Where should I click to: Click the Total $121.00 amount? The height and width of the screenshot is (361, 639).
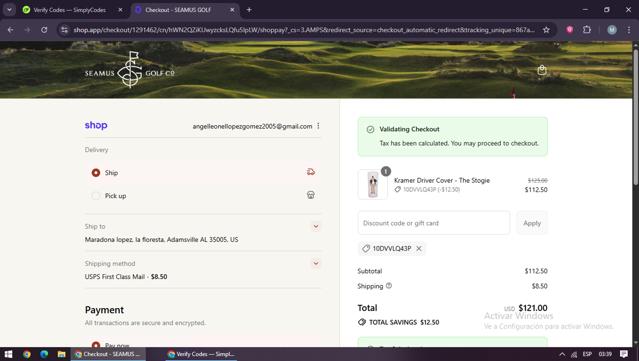click(533, 308)
